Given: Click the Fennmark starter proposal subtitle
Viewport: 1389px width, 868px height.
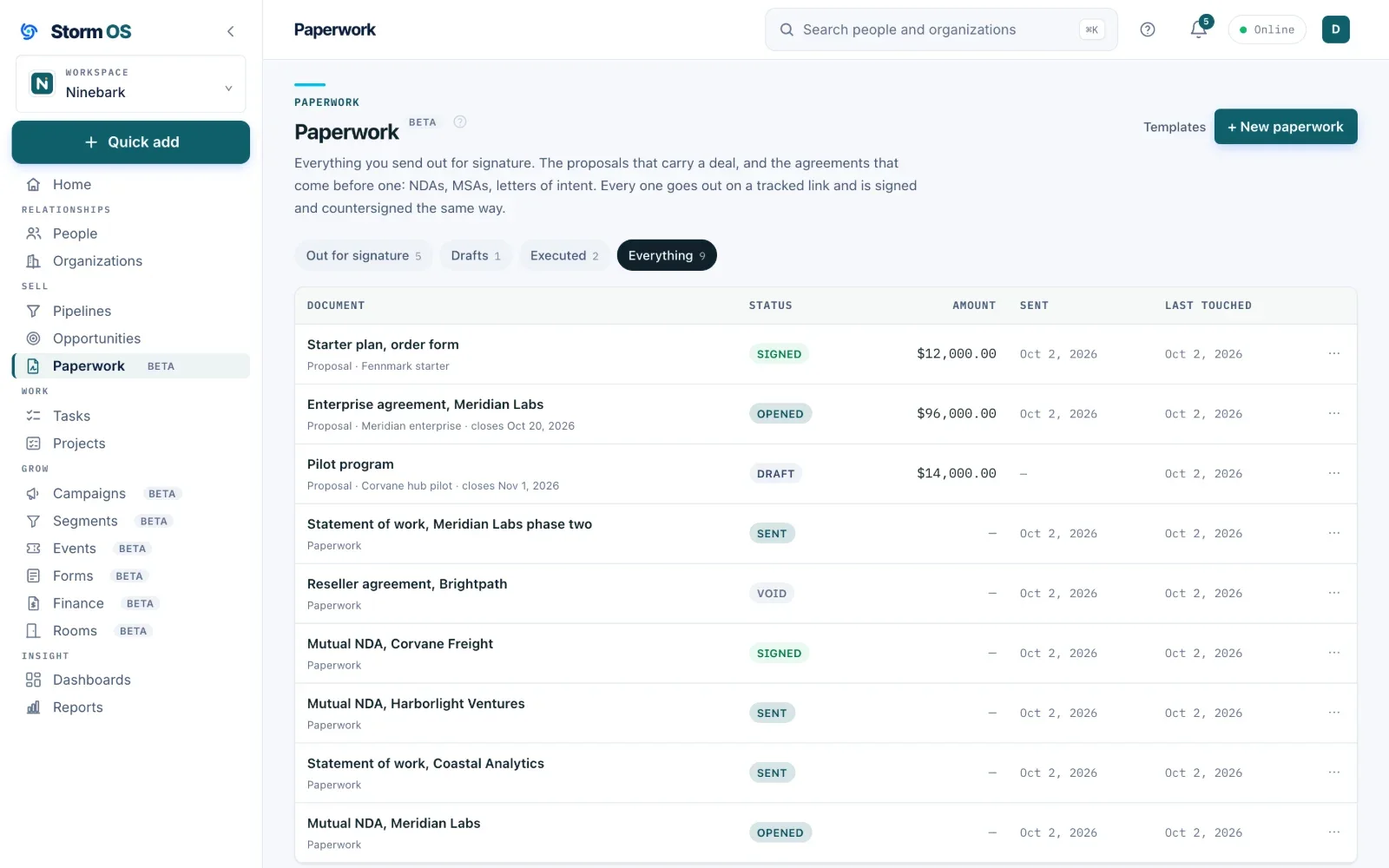Looking at the screenshot, I should click(x=379, y=366).
